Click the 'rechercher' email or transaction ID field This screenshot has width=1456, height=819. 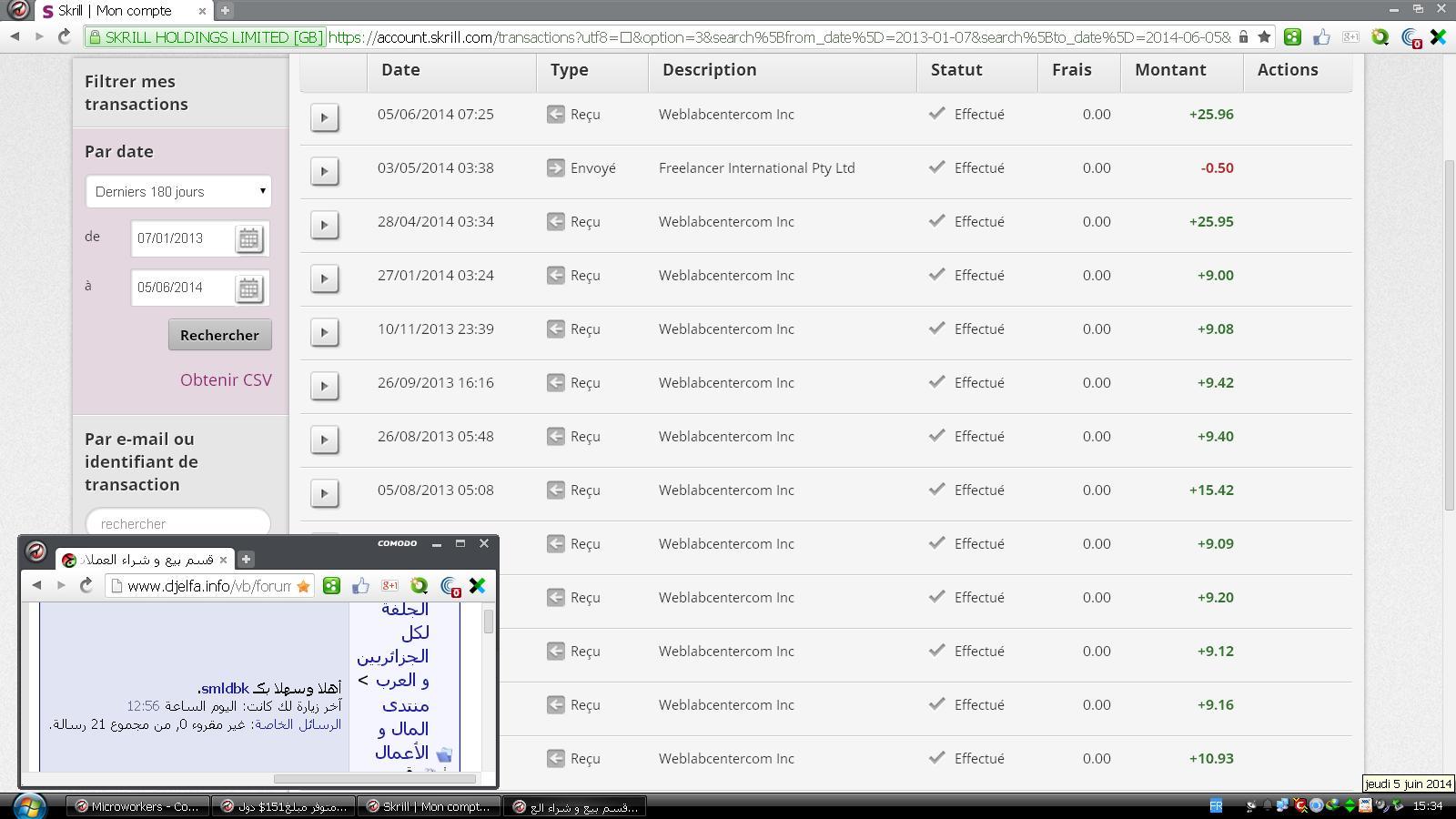[178, 523]
